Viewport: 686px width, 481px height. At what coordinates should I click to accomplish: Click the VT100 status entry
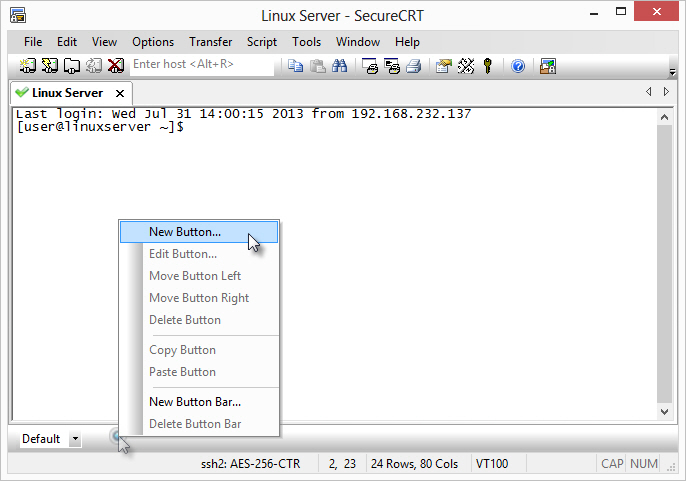point(492,464)
